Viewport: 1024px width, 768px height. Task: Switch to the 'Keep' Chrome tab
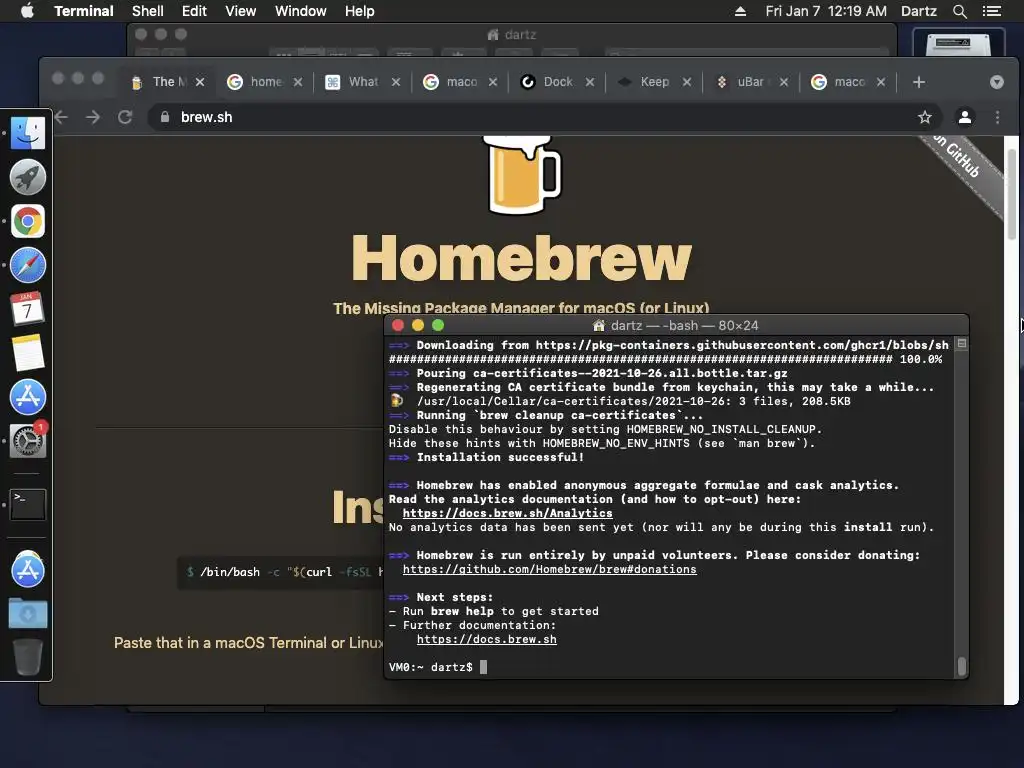(654, 82)
